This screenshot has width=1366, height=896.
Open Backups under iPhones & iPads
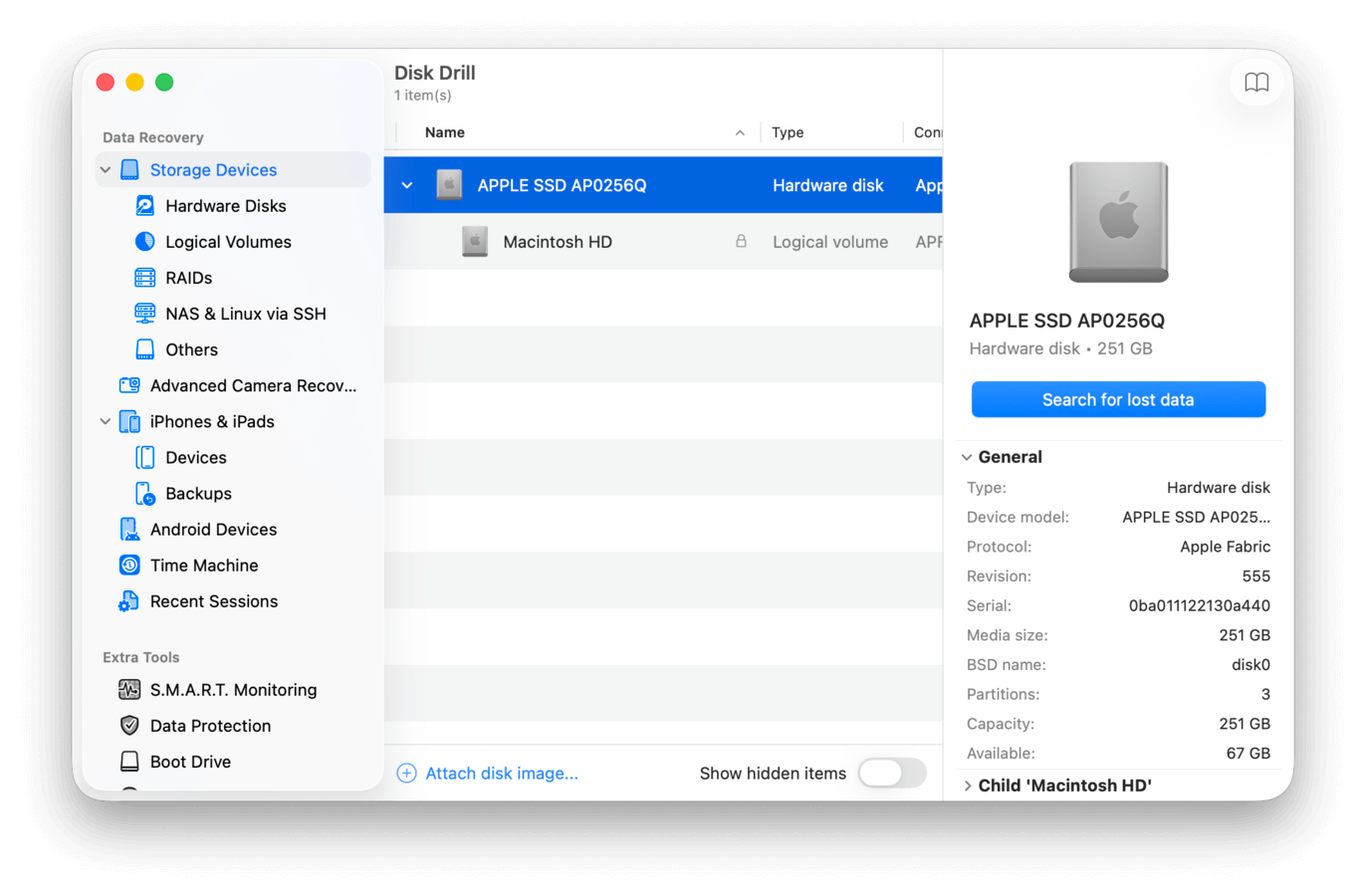(x=198, y=494)
